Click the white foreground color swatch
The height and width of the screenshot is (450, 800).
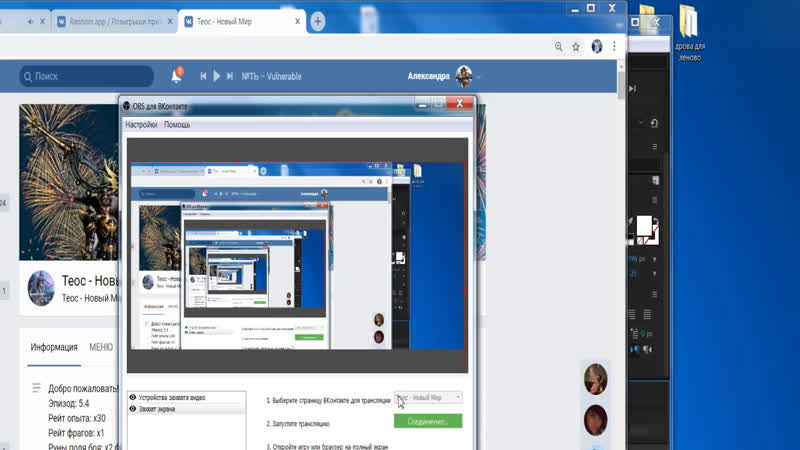(x=643, y=225)
